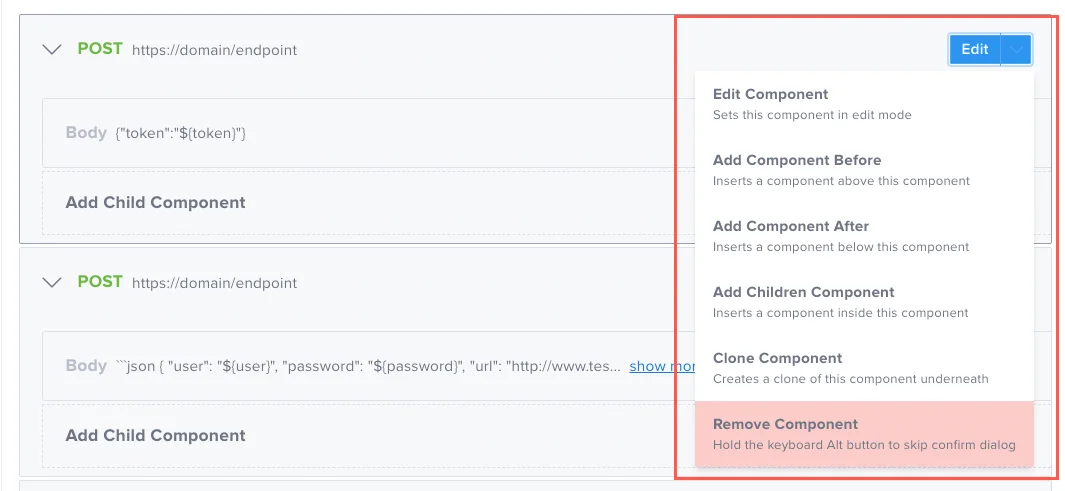Collapse the second POST component chevron
This screenshot has width=1065, height=491.
click(52, 283)
